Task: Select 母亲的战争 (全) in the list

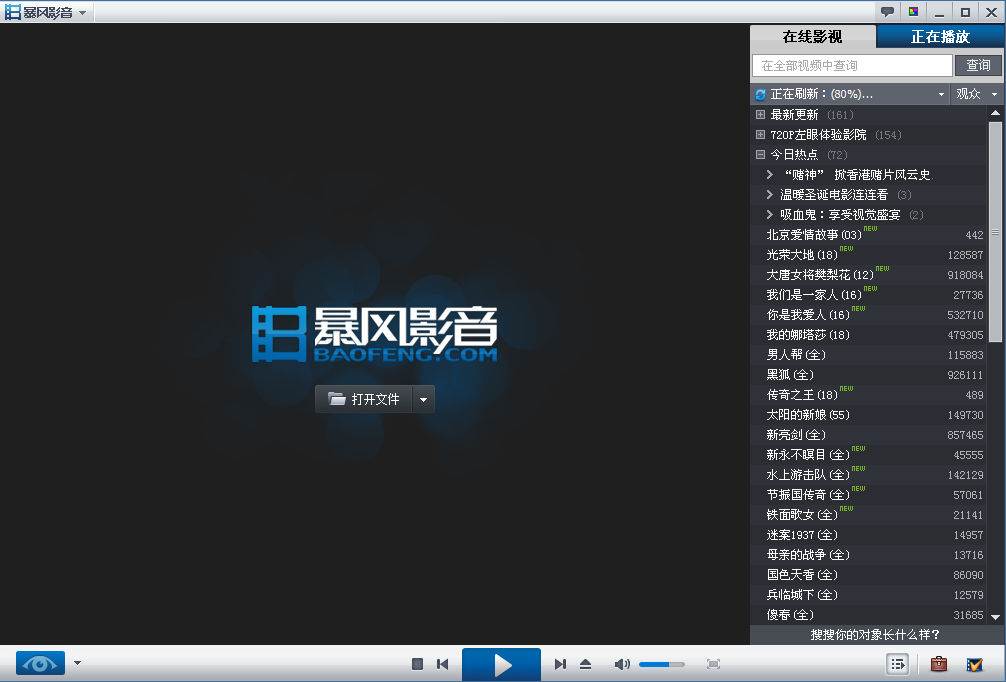Action: click(x=869, y=554)
